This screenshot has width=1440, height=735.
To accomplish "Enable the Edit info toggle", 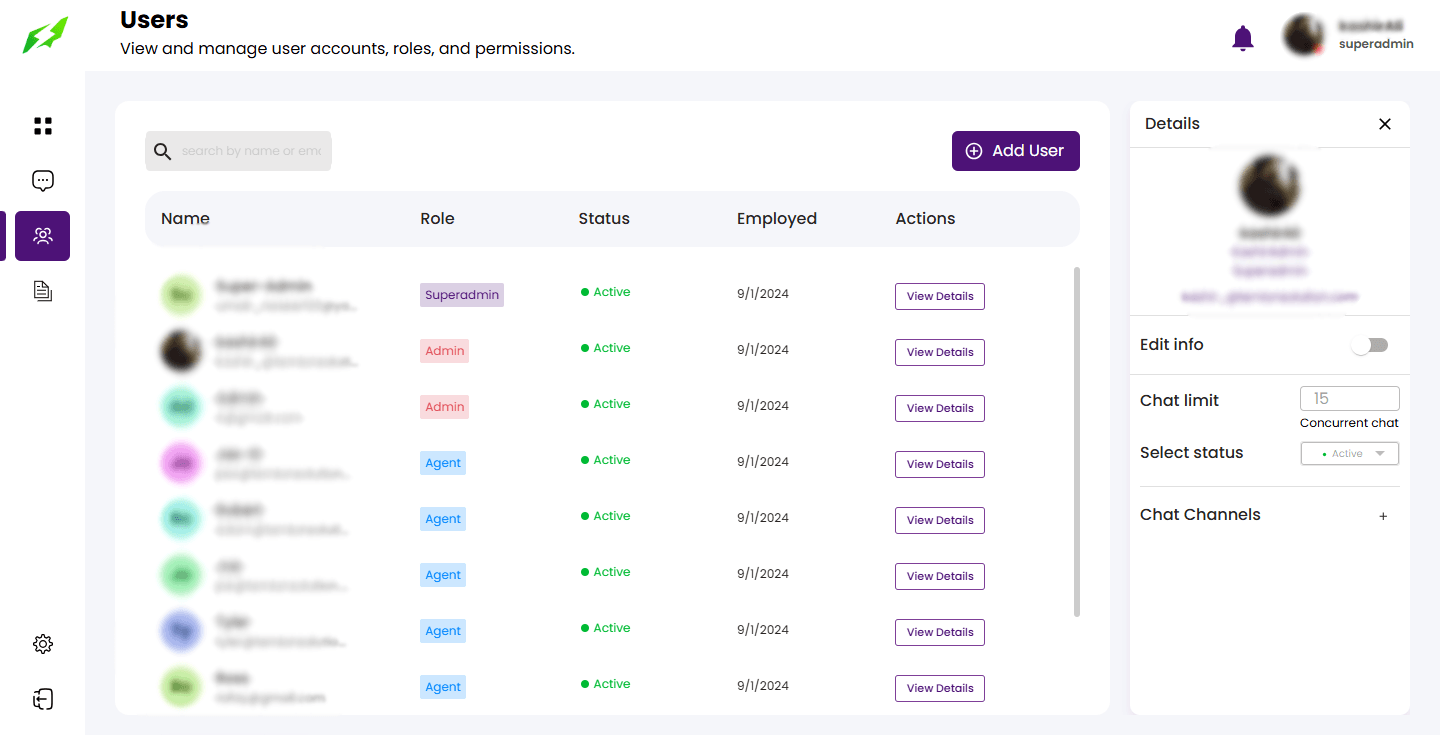I will (x=1370, y=345).
